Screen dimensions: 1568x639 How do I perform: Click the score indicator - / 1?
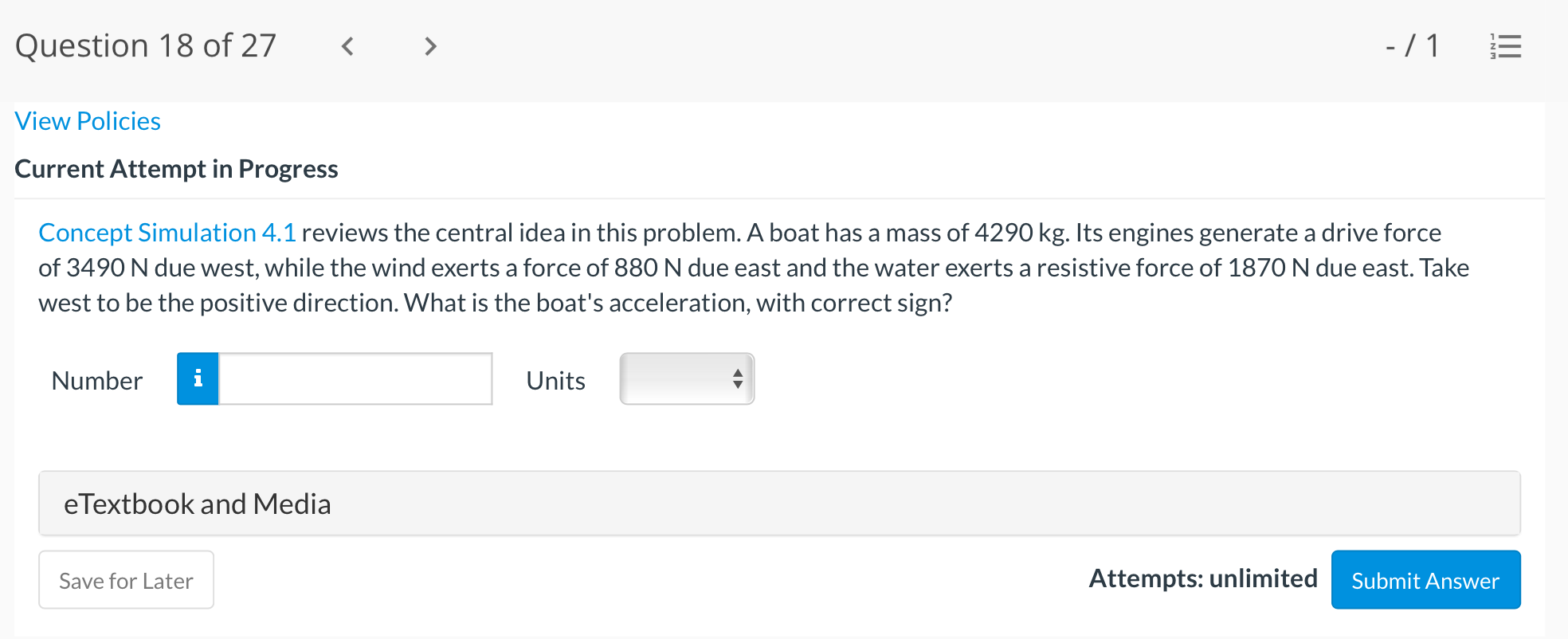point(1412,46)
